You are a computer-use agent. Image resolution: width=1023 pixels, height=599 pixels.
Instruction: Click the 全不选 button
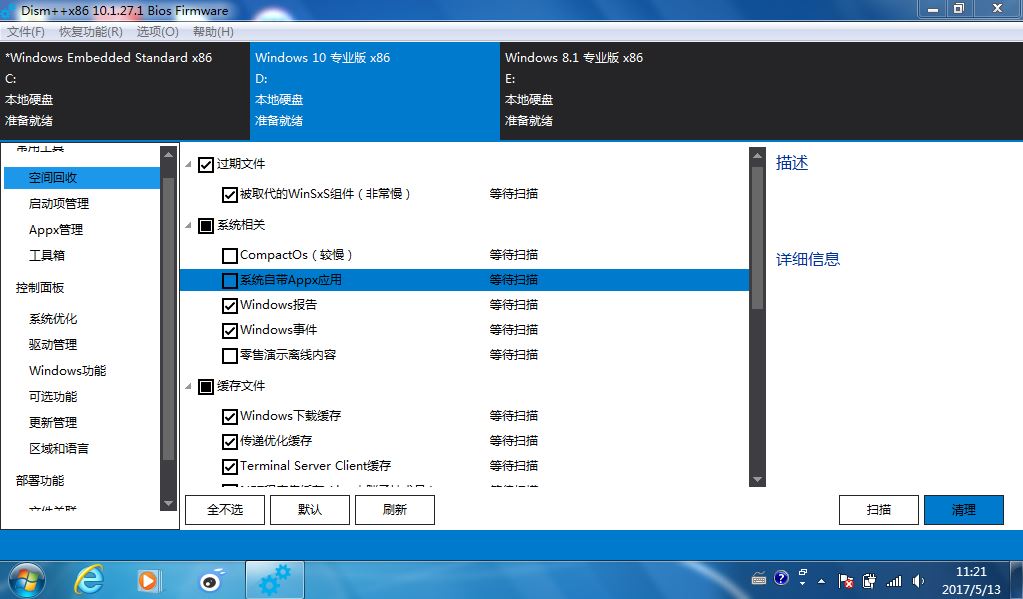pyautogui.click(x=225, y=510)
